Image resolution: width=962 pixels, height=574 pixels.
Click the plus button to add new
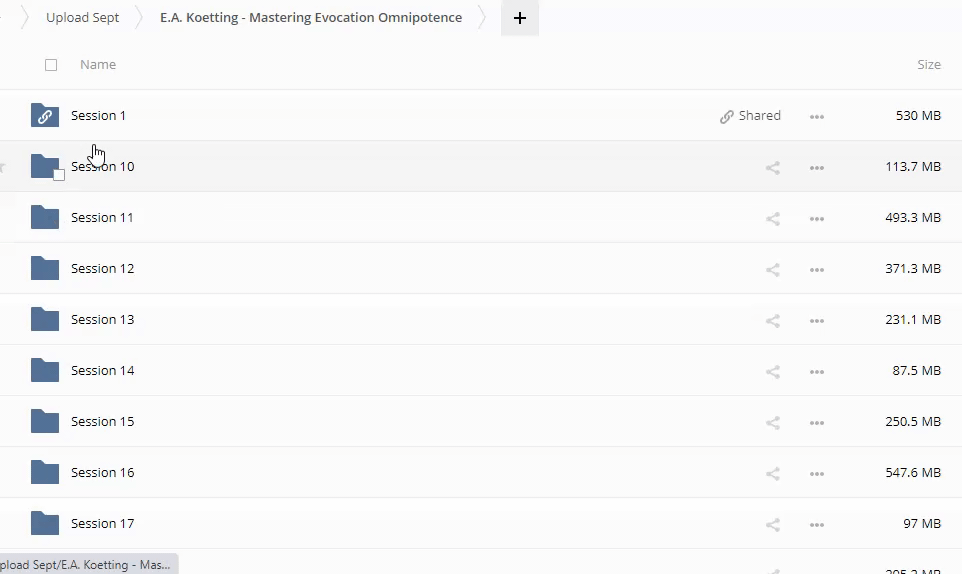[519, 18]
